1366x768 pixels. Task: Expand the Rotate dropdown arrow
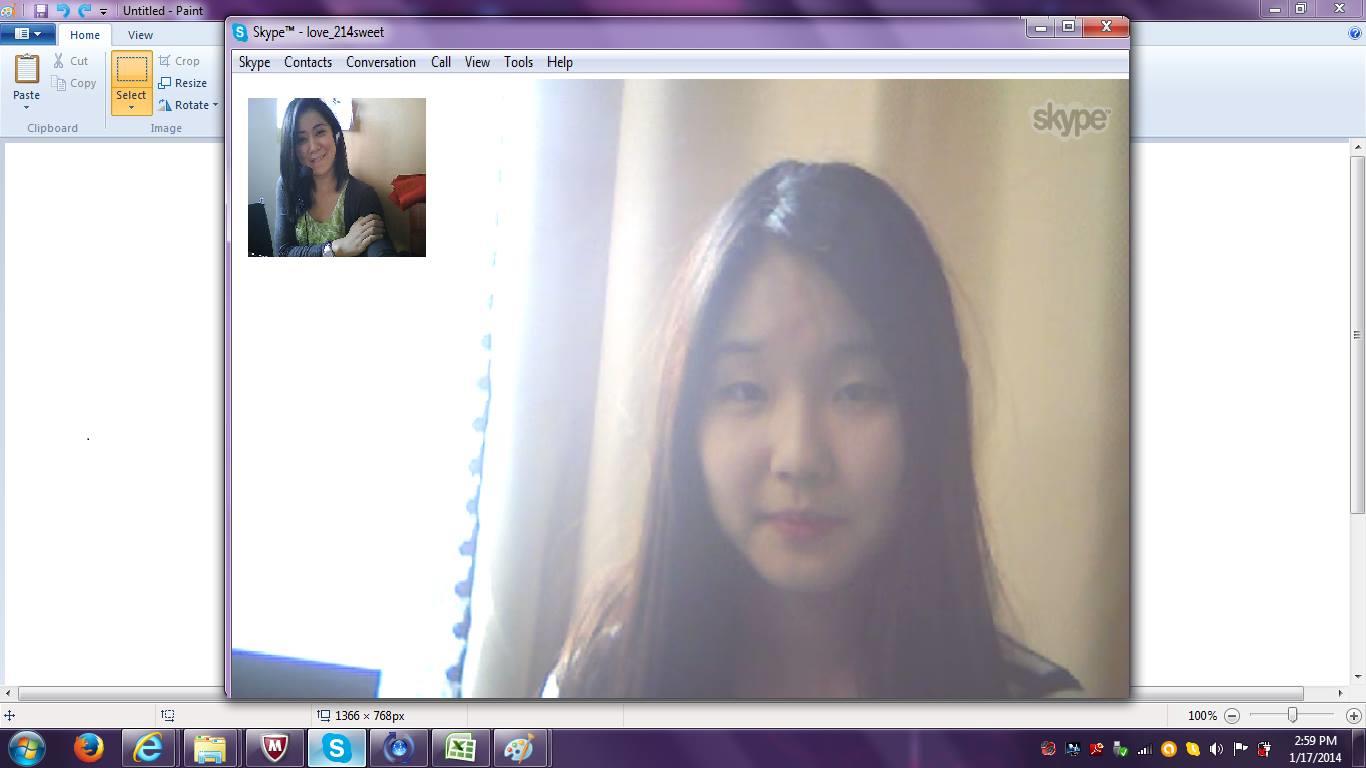[215, 105]
